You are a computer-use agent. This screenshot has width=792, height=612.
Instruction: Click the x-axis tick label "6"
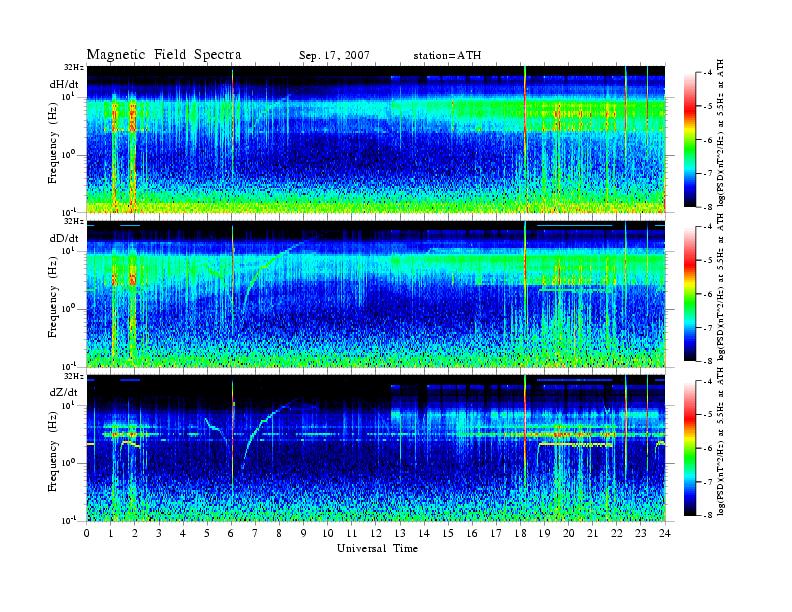[231, 533]
